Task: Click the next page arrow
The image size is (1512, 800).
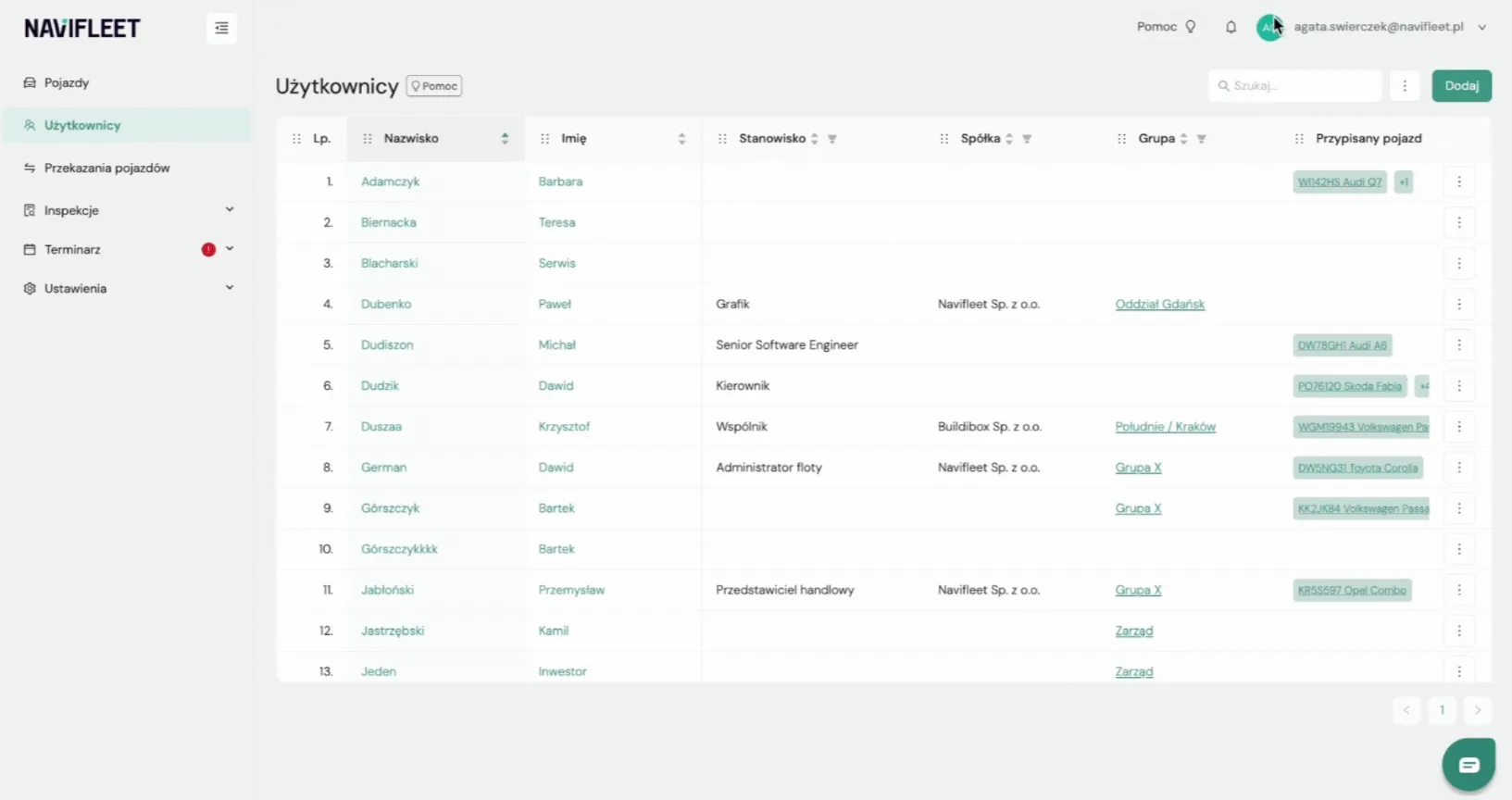Action: coord(1478,710)
